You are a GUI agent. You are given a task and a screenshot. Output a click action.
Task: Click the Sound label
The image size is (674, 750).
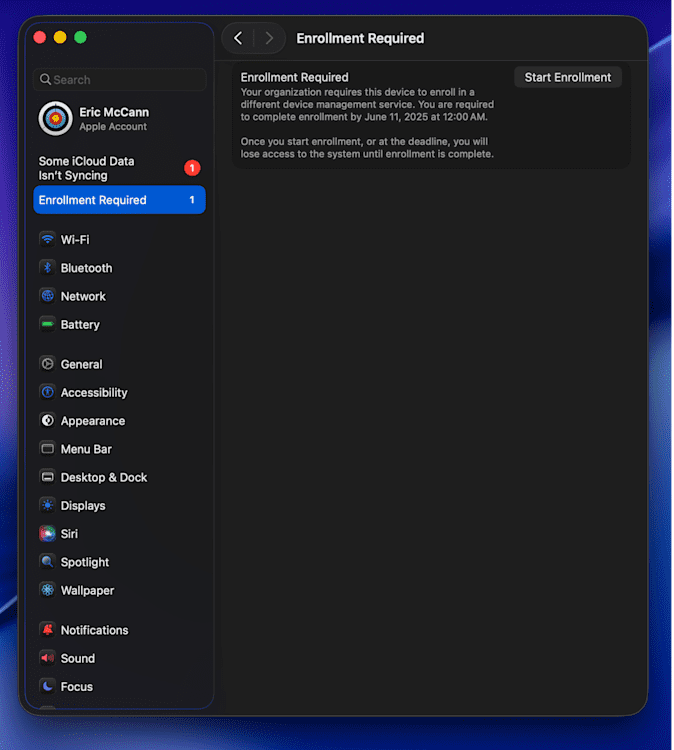[x=78, y=658]
